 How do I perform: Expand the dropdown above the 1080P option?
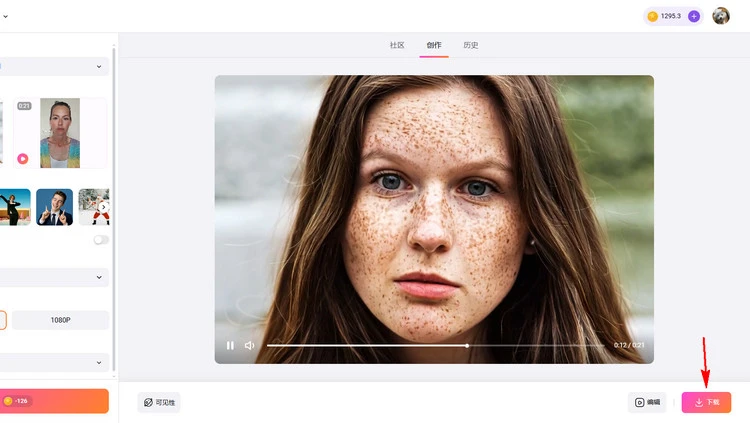click(x=54, y=277)
